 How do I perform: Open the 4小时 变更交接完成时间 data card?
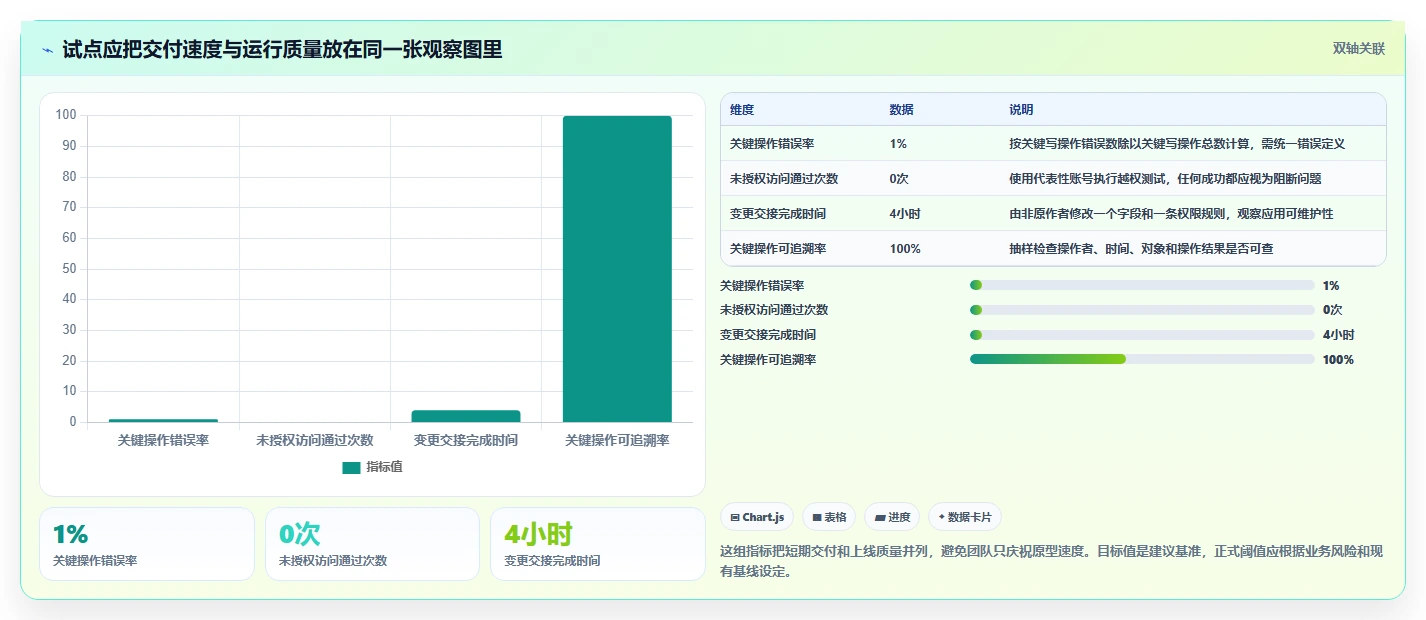(x=597, y=544)
